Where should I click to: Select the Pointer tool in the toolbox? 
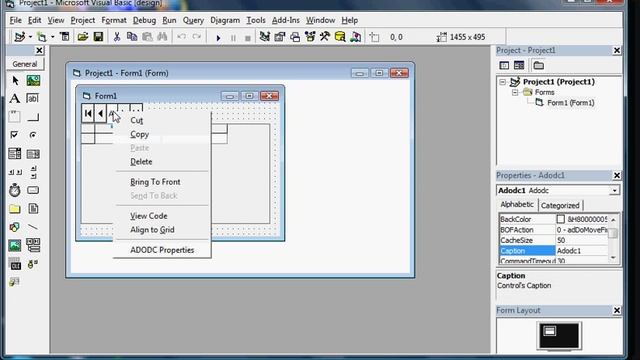(x=15, y=80)
